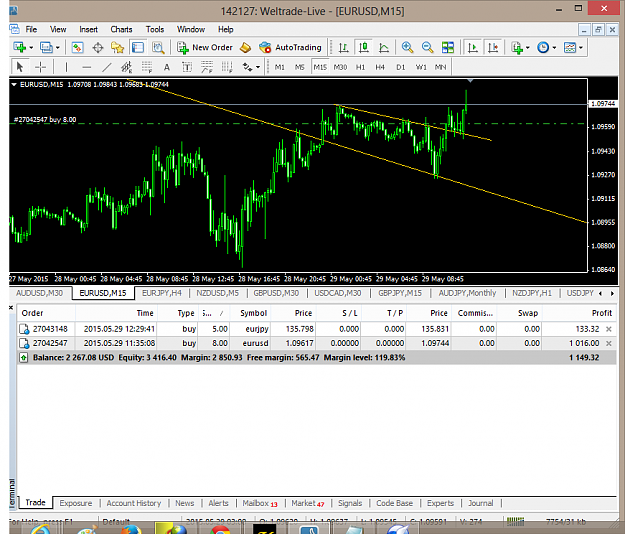Close eurusd order with its X

pyautogui.click(x=609, y=343)
